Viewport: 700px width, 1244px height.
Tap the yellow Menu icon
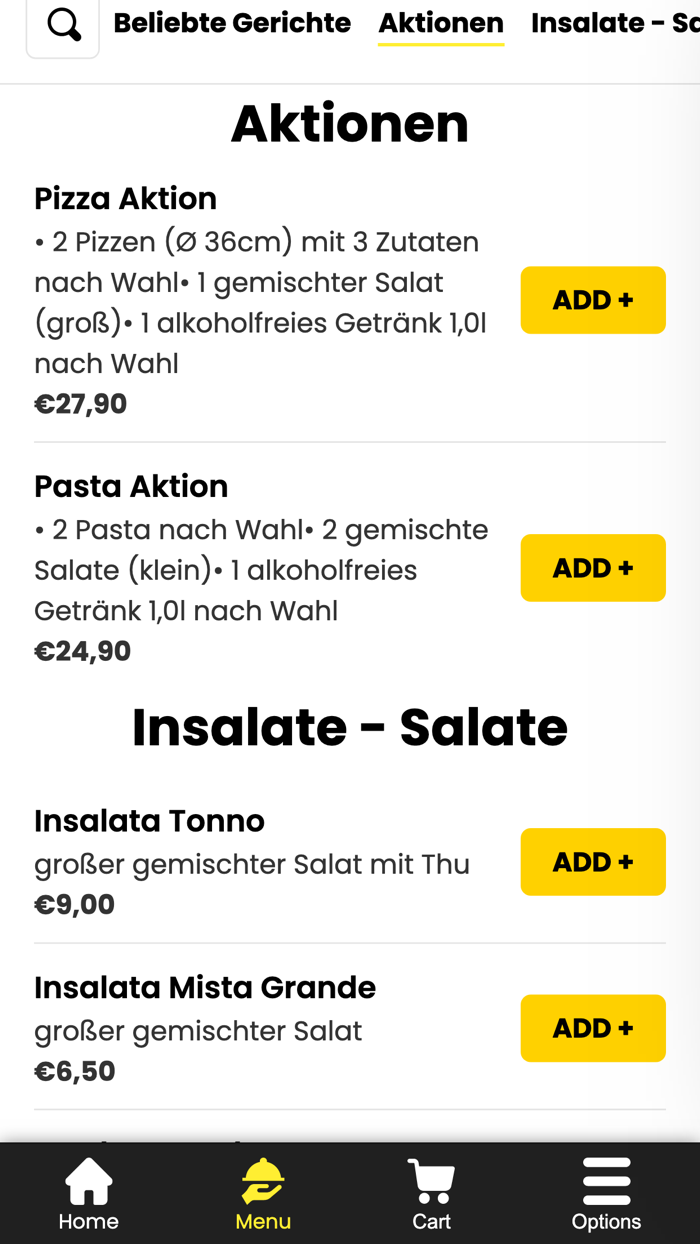click(262, 1183)
